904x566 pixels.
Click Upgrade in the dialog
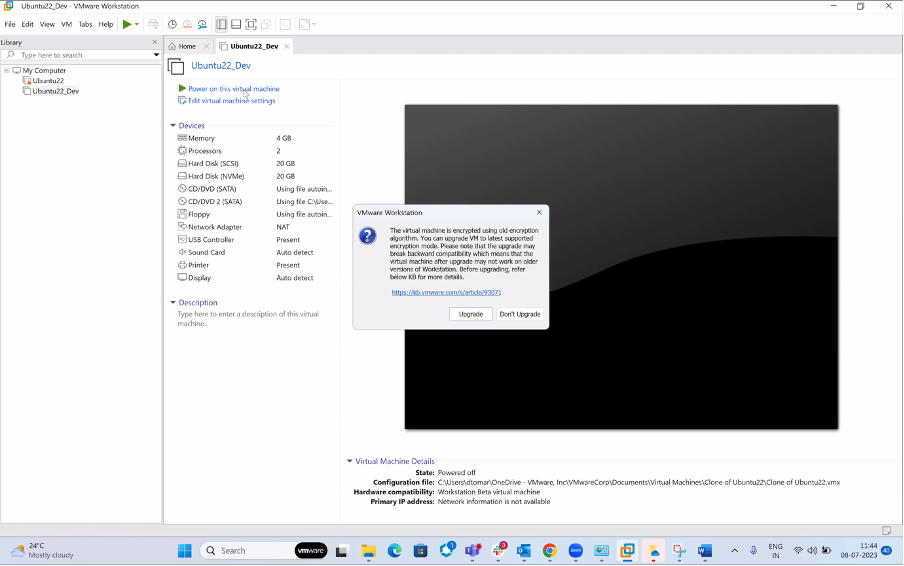470,314
